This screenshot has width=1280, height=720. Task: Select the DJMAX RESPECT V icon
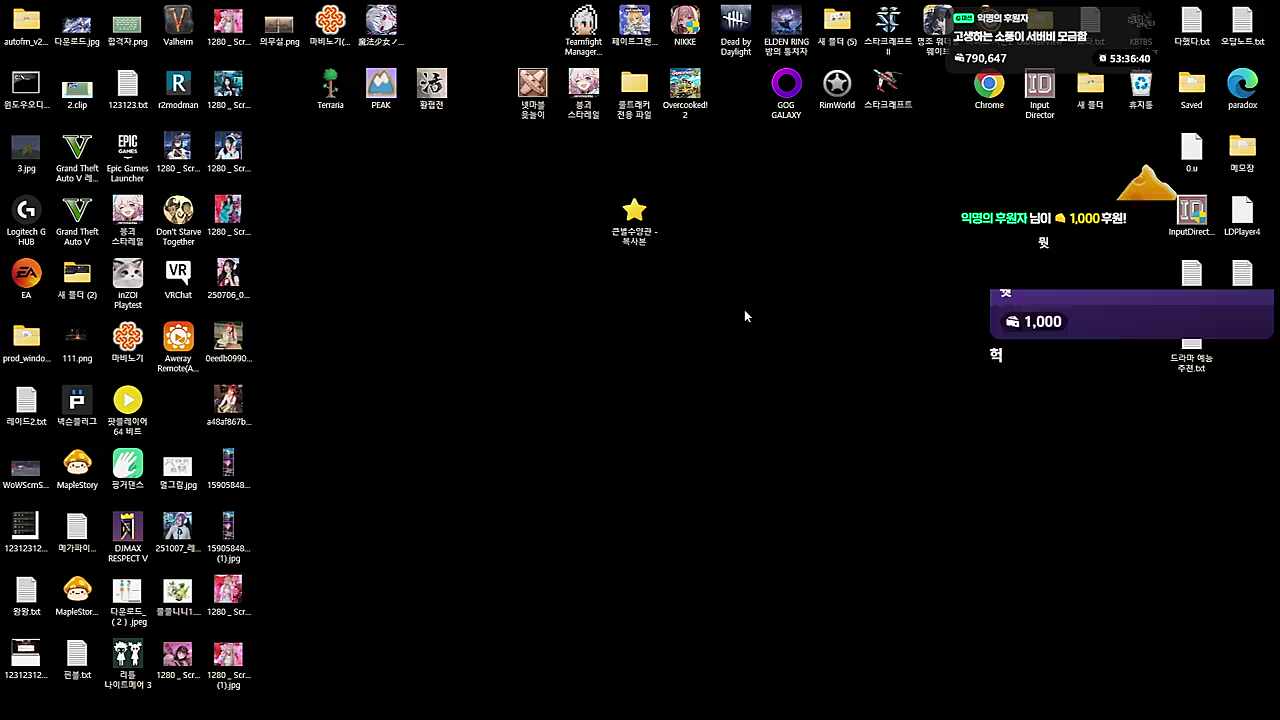click(x=127, y=526)
